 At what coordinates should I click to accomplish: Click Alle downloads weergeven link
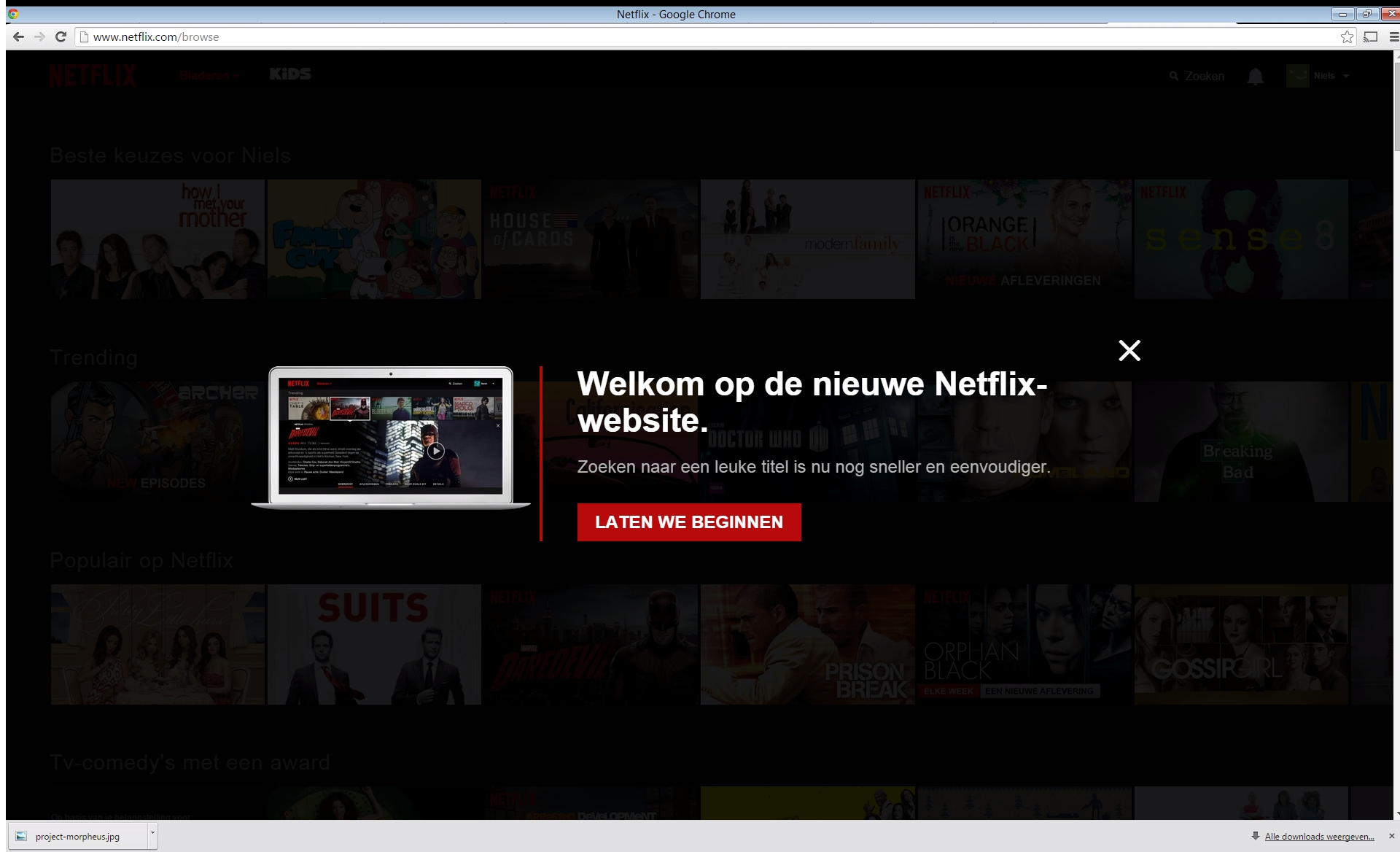1318,837
